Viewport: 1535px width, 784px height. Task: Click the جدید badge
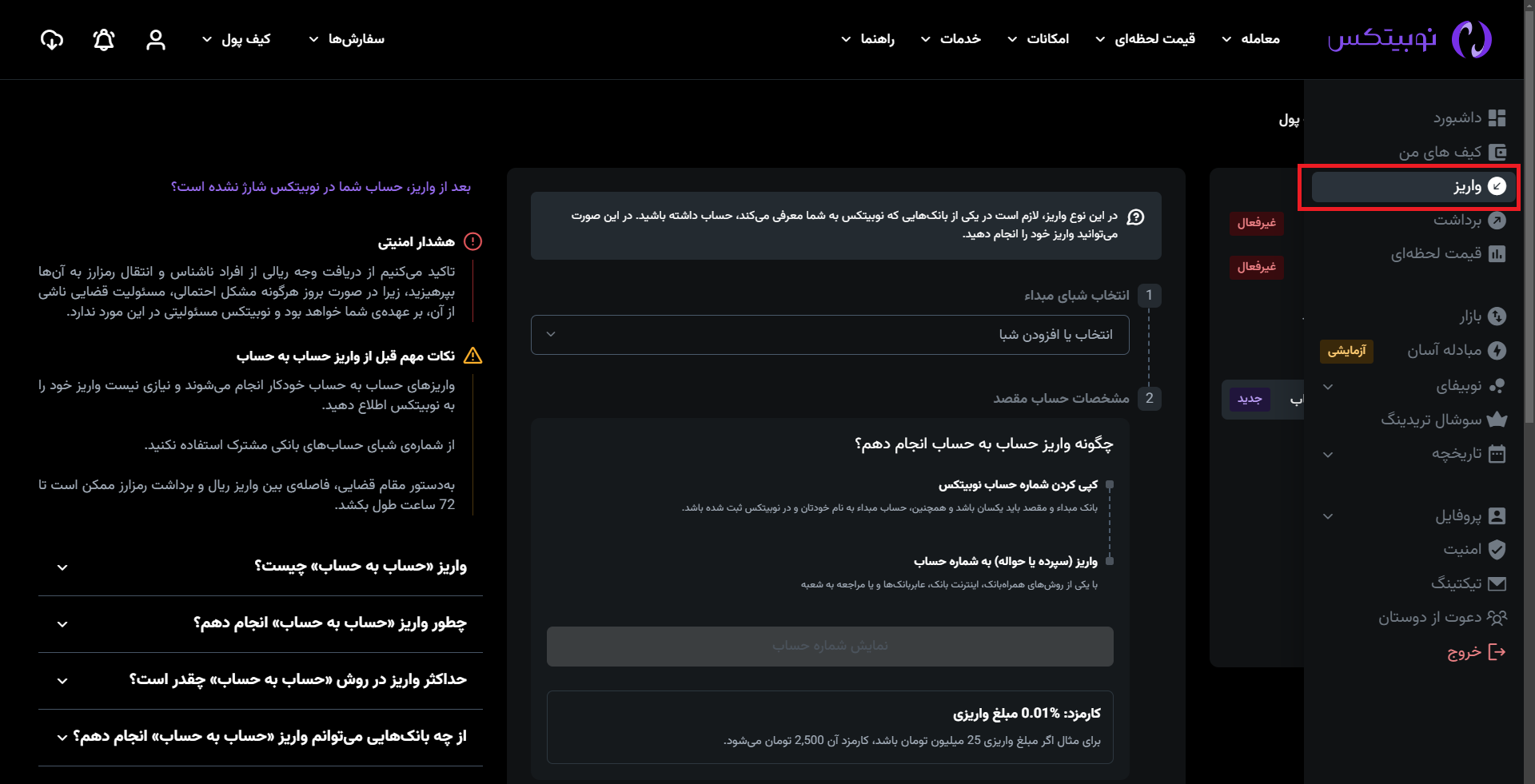click(x=1250, y=399)
